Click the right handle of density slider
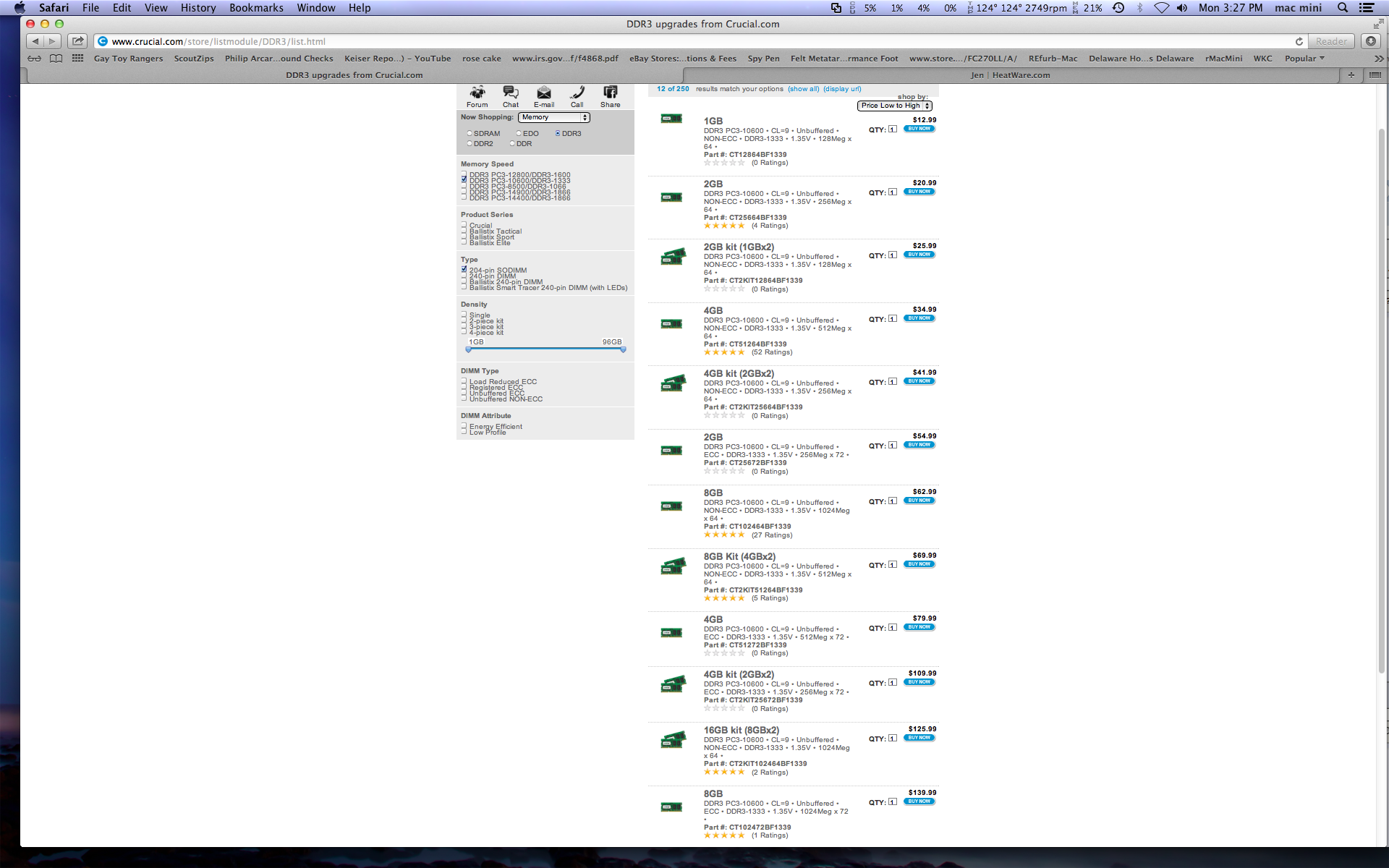Viewport: 1389px width, 868px height. 623,349
